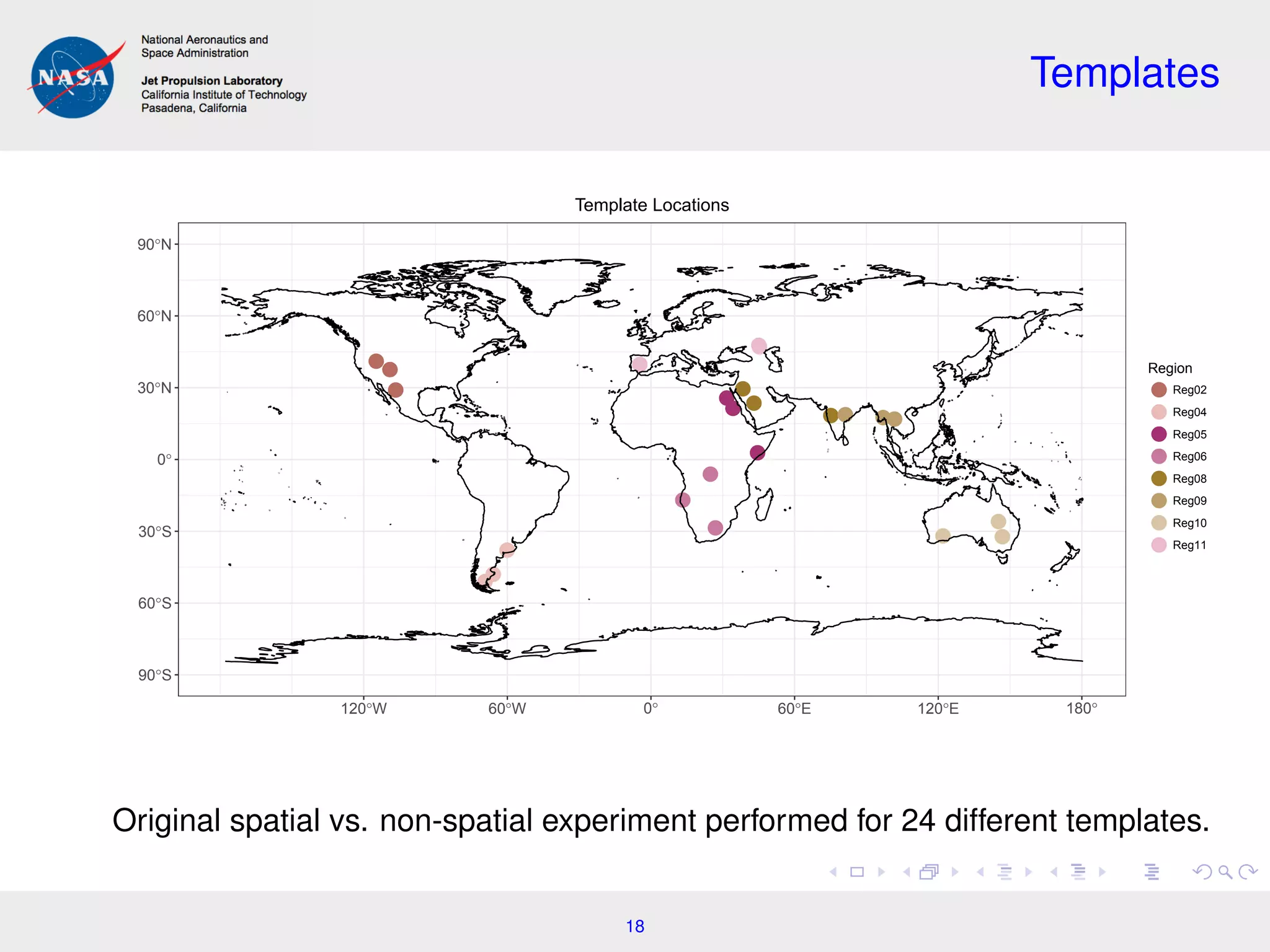Image resolution: width=1270 pixels, height=952 pixels.
Task: Click the Reg11 legend label
Action: click(x=1189, y=545)
